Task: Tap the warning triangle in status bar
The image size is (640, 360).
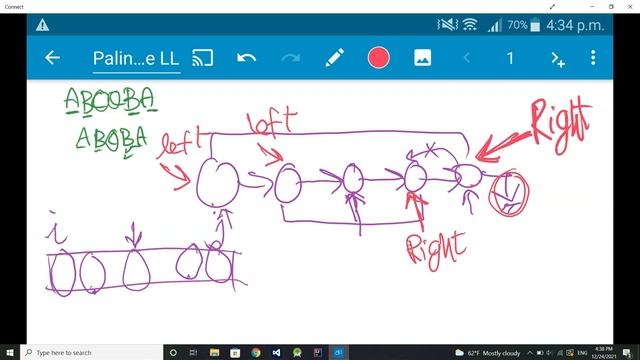Action: [x=42, y=25]
